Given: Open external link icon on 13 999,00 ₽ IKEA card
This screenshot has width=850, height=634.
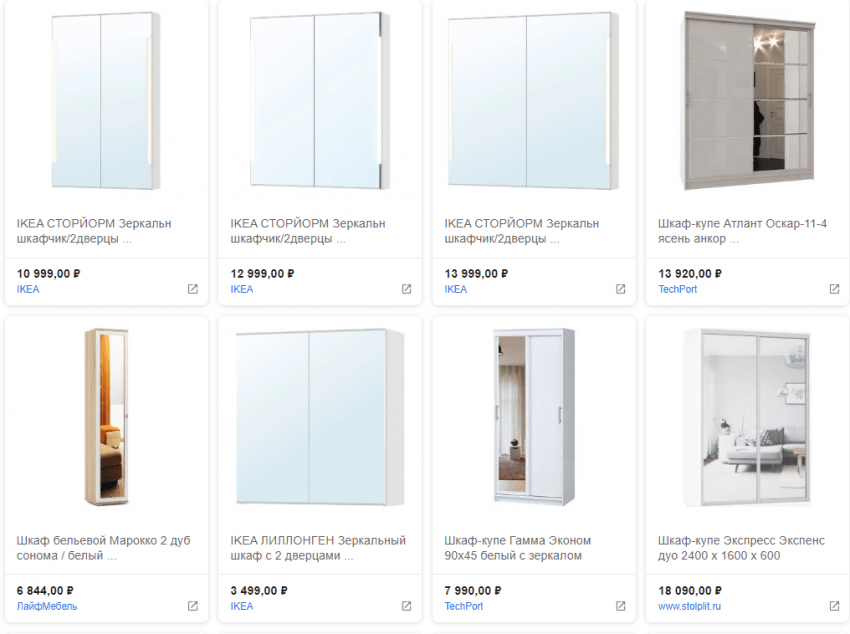Looking at the screenshot, I should (620, 289).
